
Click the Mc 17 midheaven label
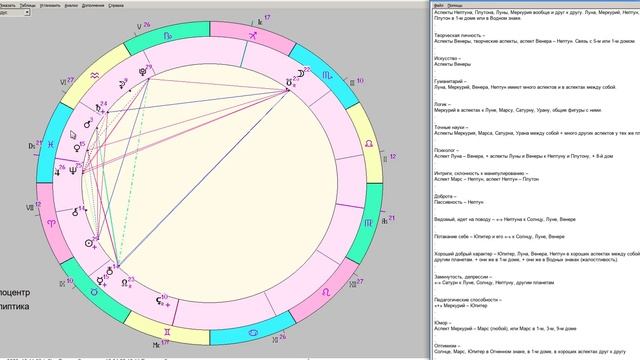click(160, 344)
